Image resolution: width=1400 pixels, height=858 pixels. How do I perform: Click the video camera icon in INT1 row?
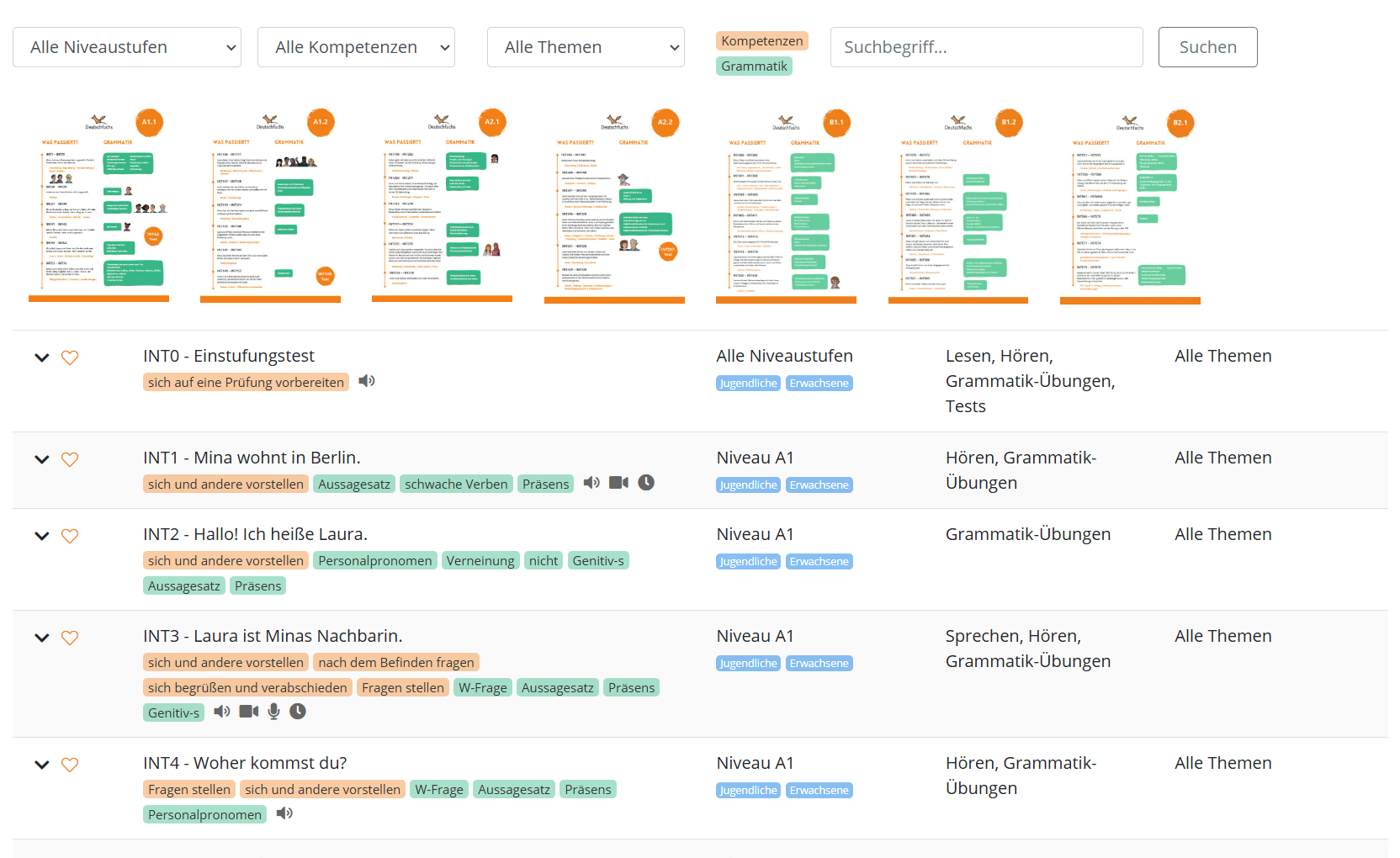click(x=618, y=483)
